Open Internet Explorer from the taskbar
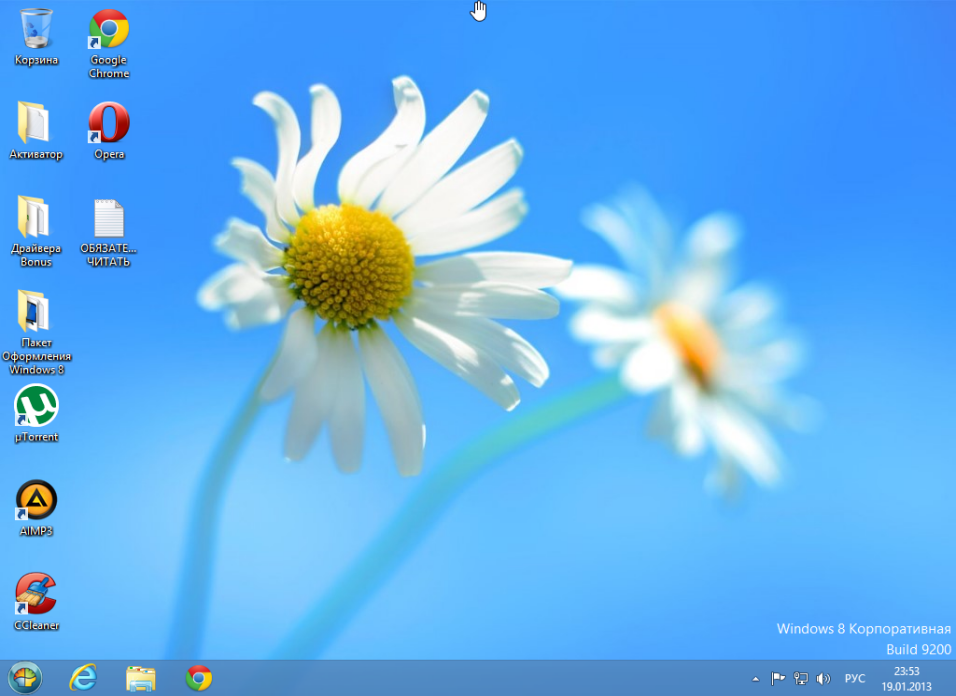 [x=83, y=678]
